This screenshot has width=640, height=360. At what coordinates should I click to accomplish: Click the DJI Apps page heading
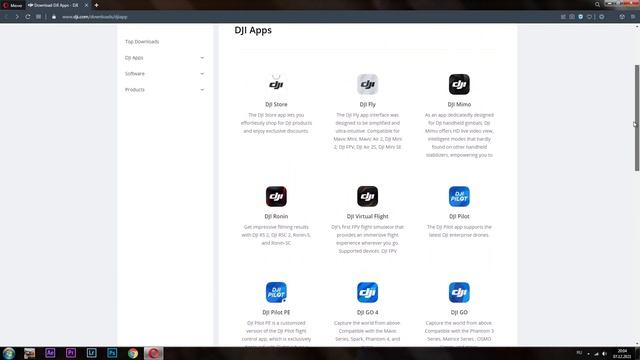(x=253, y=30)
